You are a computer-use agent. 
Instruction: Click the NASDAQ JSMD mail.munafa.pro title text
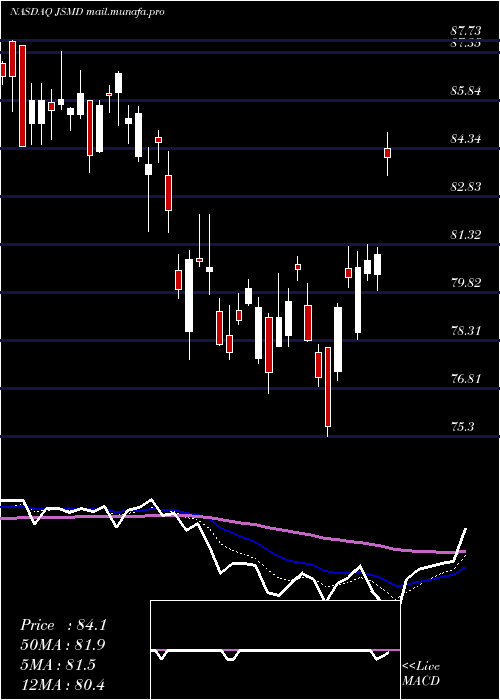point(87,12)
